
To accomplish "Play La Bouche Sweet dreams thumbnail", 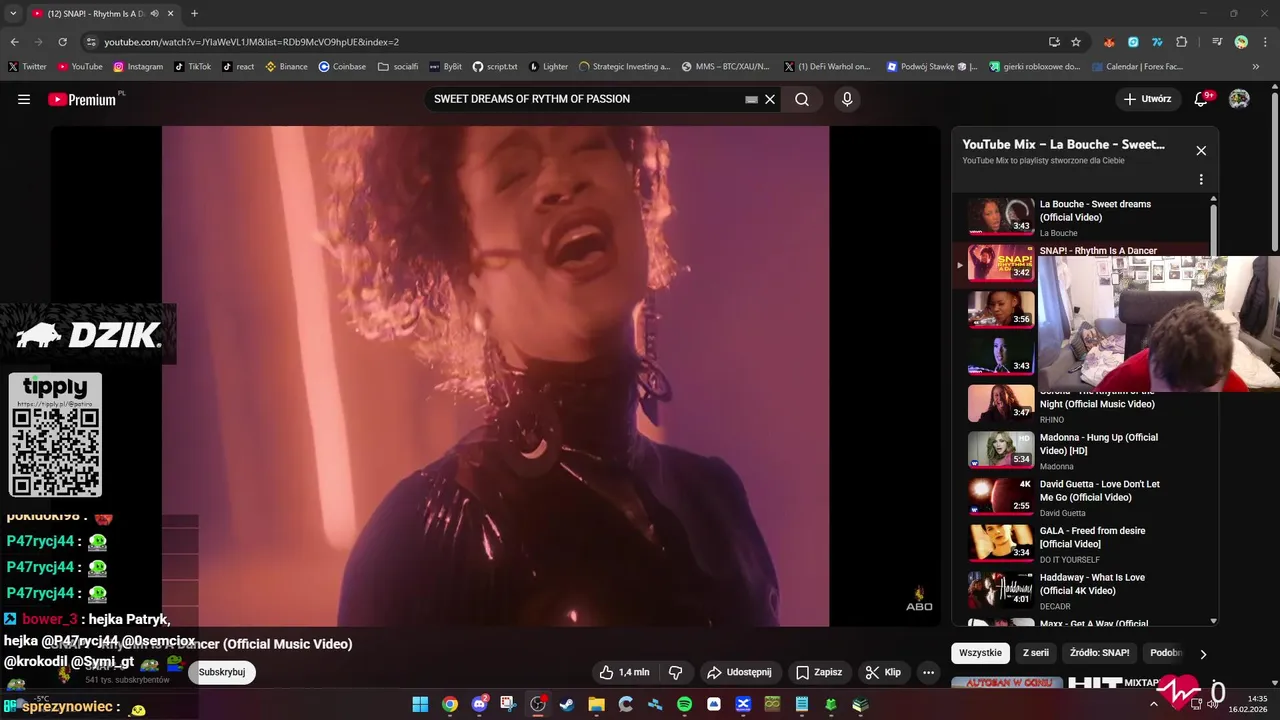I will [x=1000, y=215].
